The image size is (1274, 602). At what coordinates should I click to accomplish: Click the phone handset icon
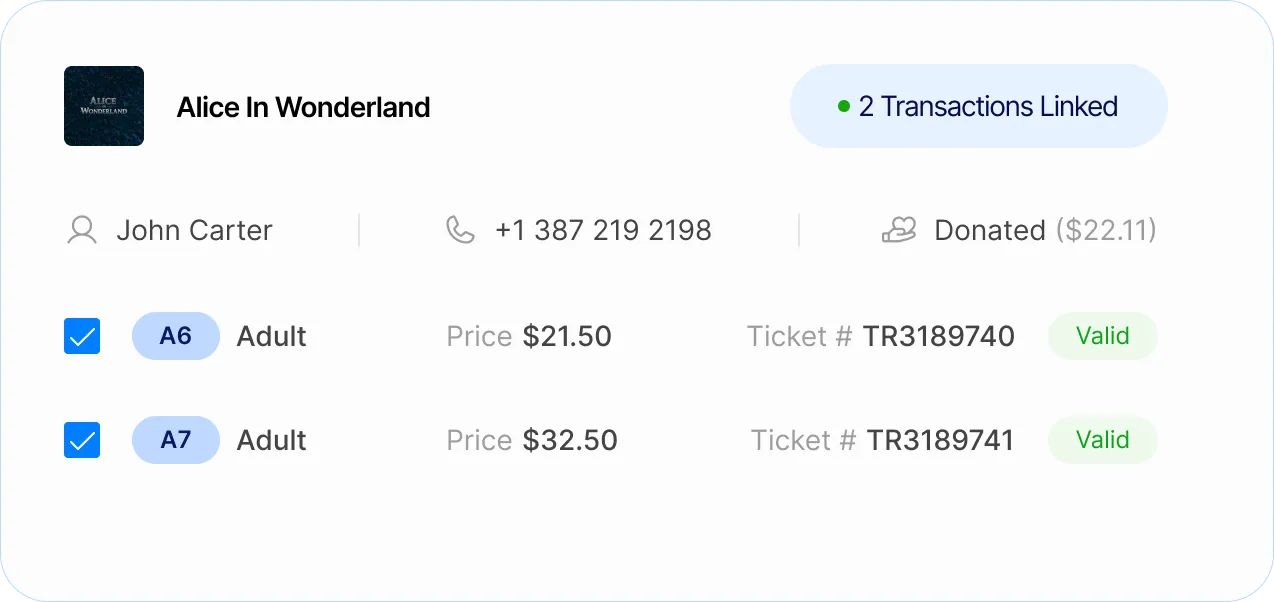coord(460,230)
